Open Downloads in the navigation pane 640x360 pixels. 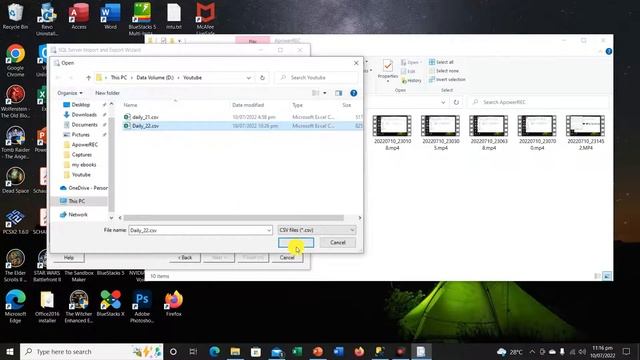click(84, 115)
